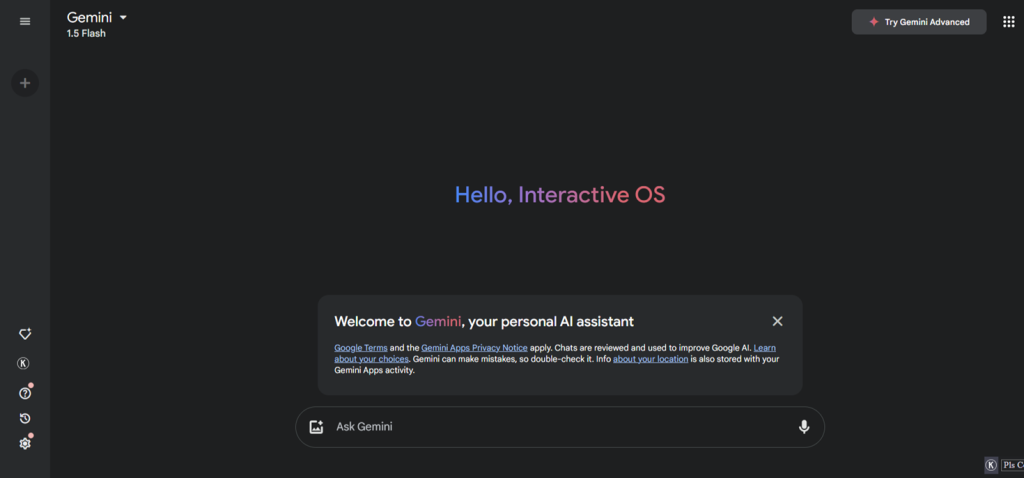Open Help question mark icon
This screenshot has width=1024, height=478.
point(25,393)
